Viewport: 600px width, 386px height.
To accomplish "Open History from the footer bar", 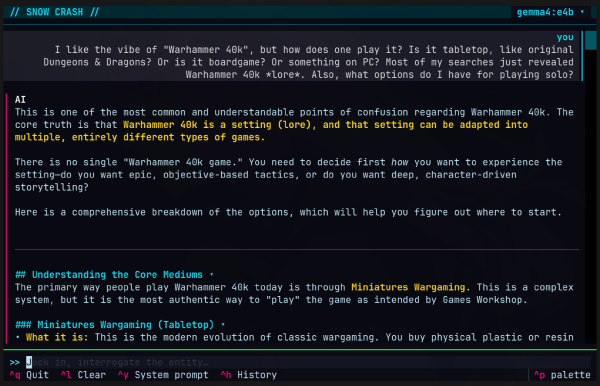I will [x=248, y=375].
